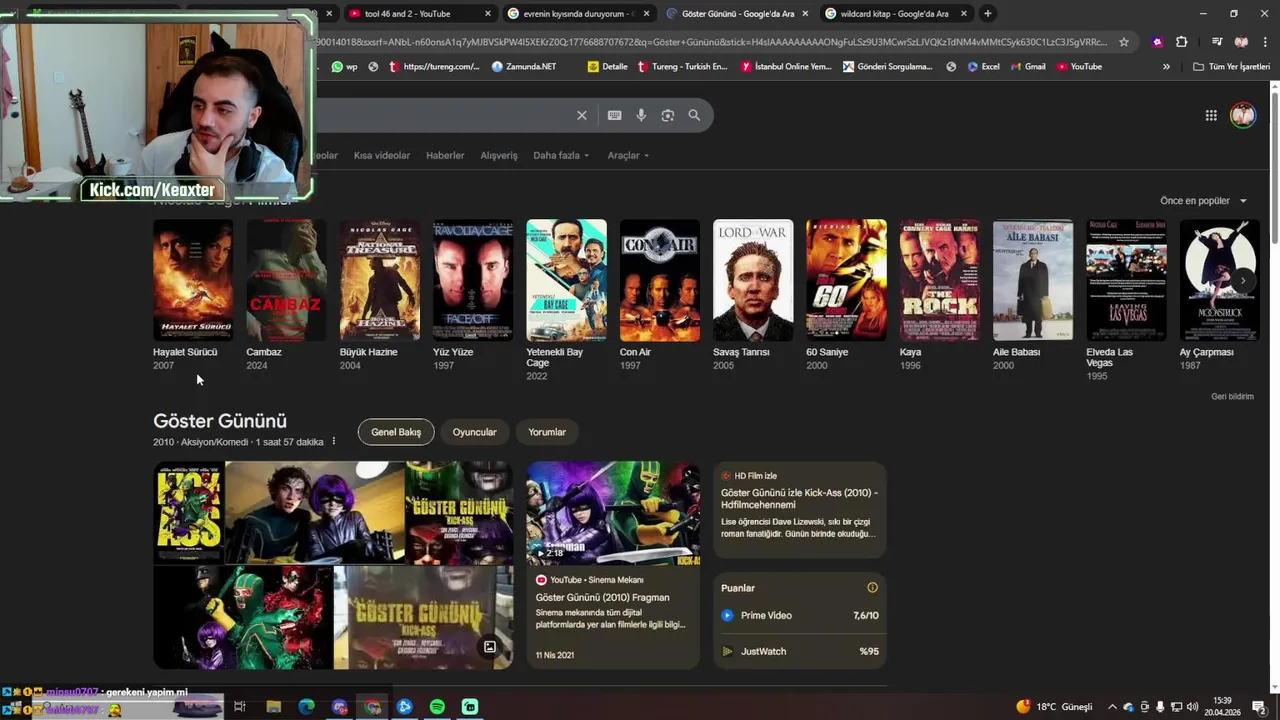This screenshot has width=1280, height=720.
Task: Open the Haberler search filter
Action: [x=445, y=155]
